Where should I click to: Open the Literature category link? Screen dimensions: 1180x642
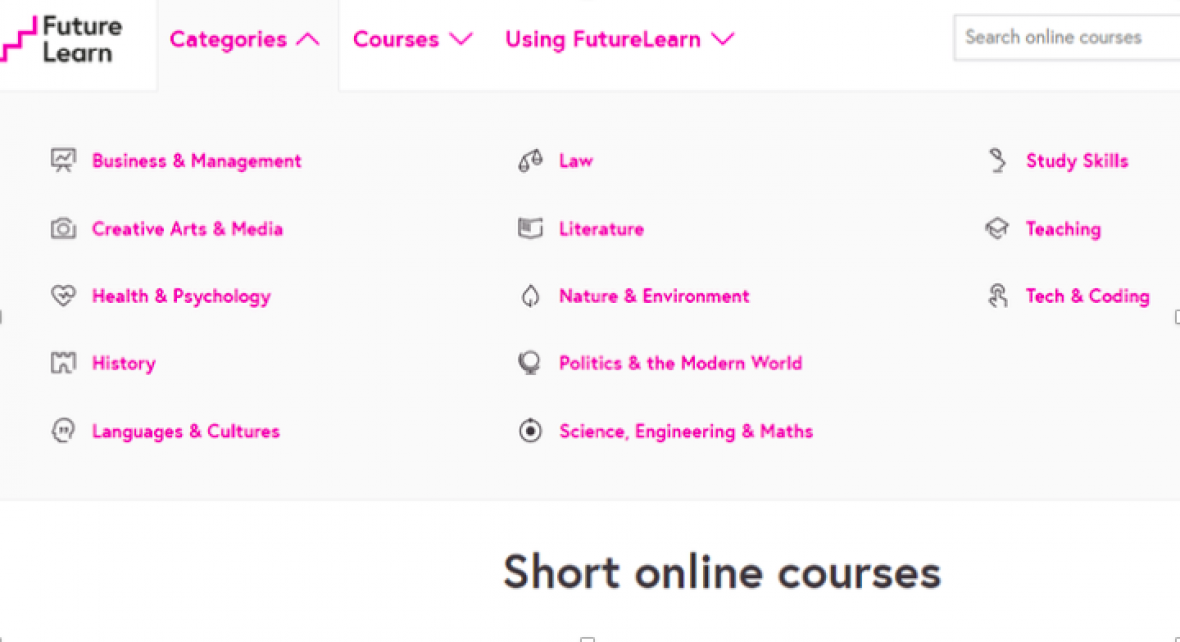point(601,228)
